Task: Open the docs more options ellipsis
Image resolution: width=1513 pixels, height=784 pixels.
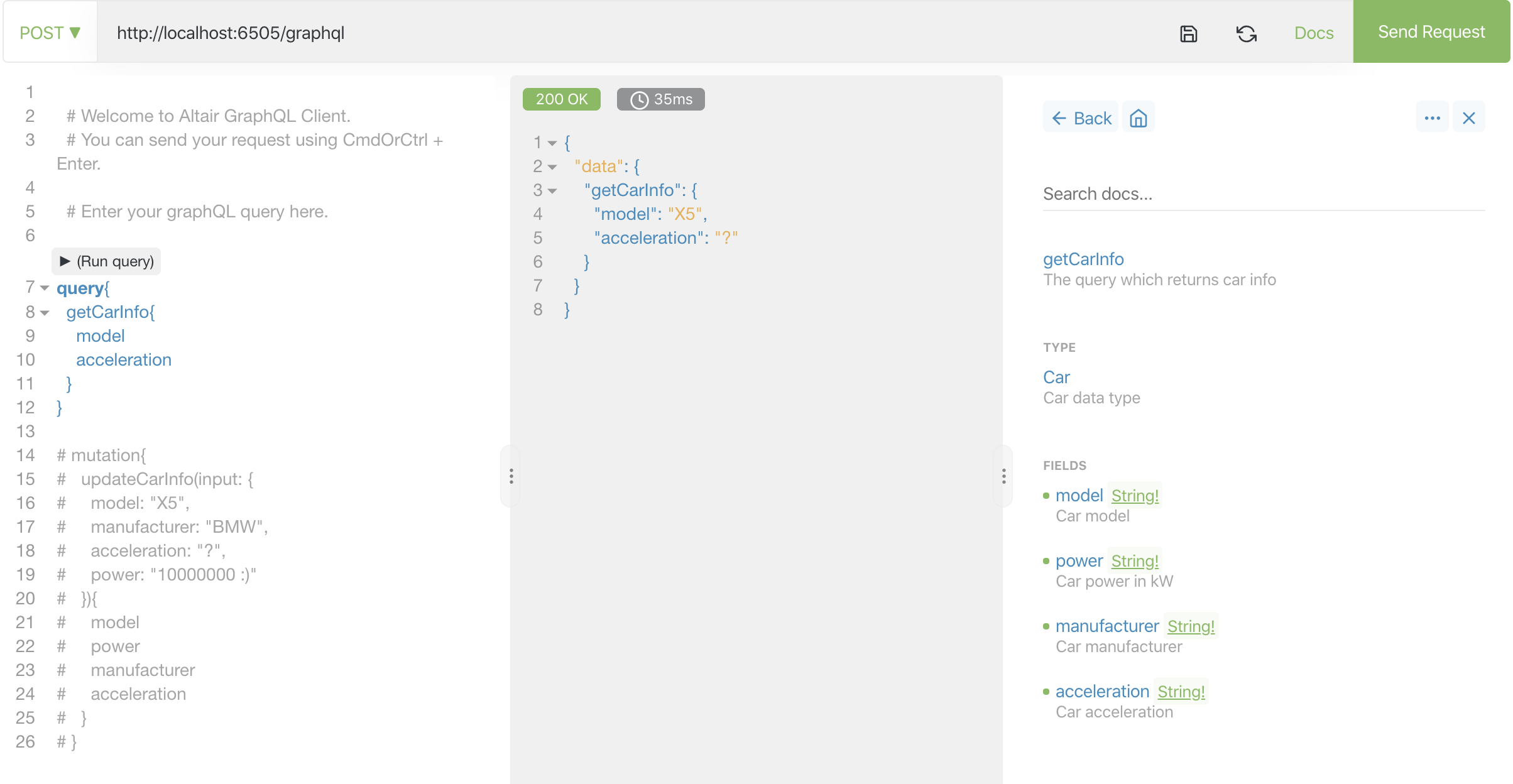Action: tap(1432, 118)
